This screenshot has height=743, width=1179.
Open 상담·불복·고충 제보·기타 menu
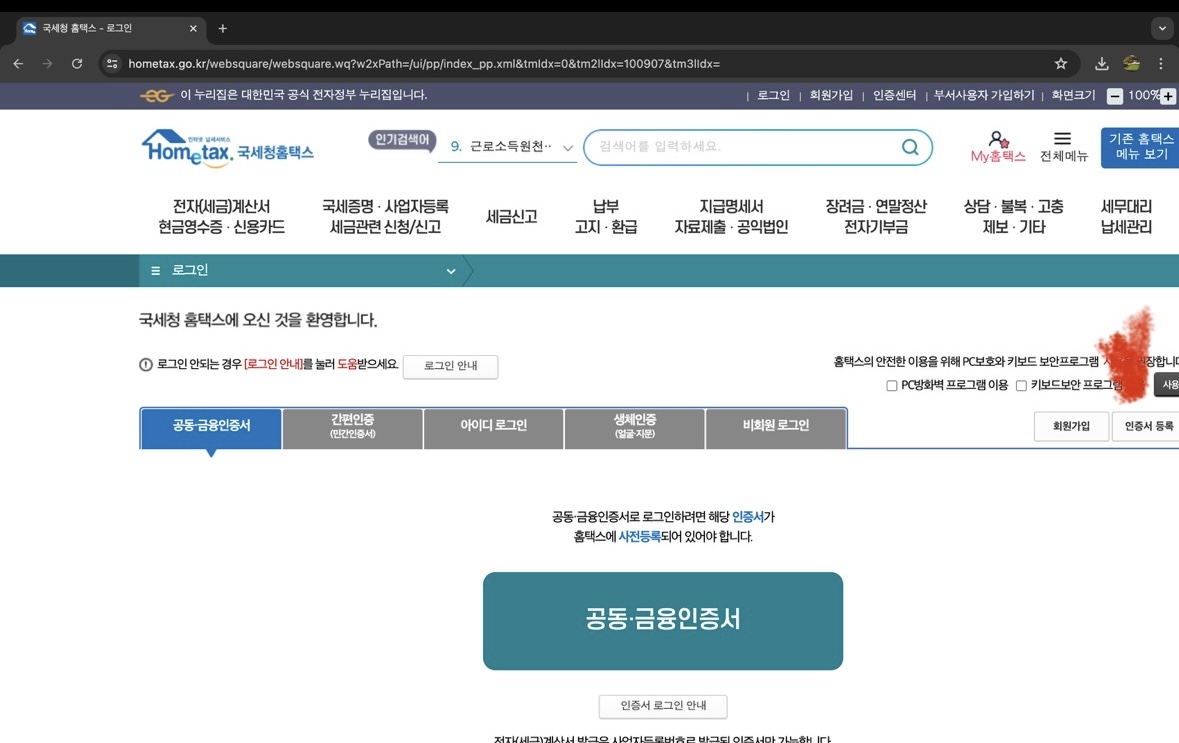1014,217
